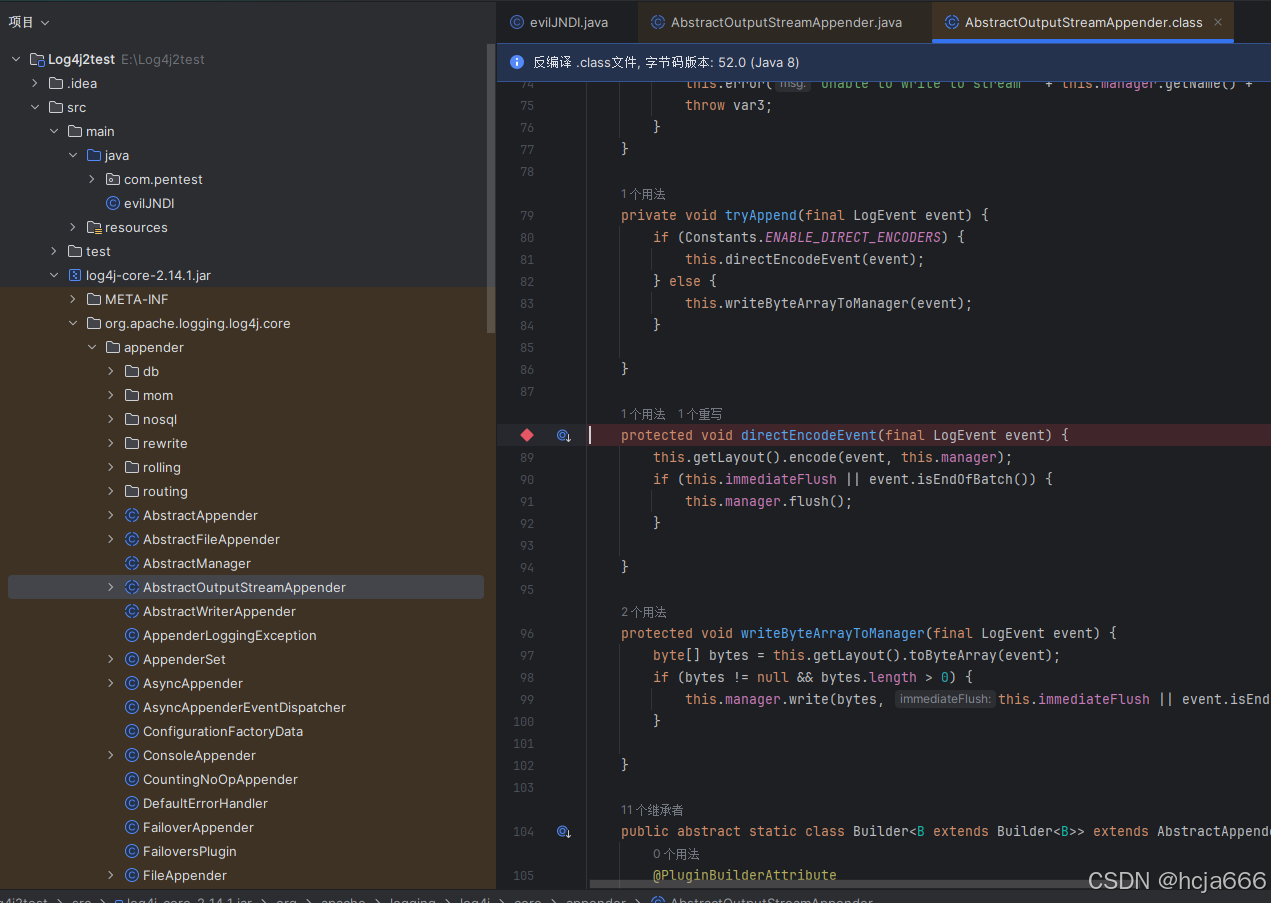This screenshot has width=1271, height=903.
Task: Collapse the java source folder
Action: (x=73, y=155)
